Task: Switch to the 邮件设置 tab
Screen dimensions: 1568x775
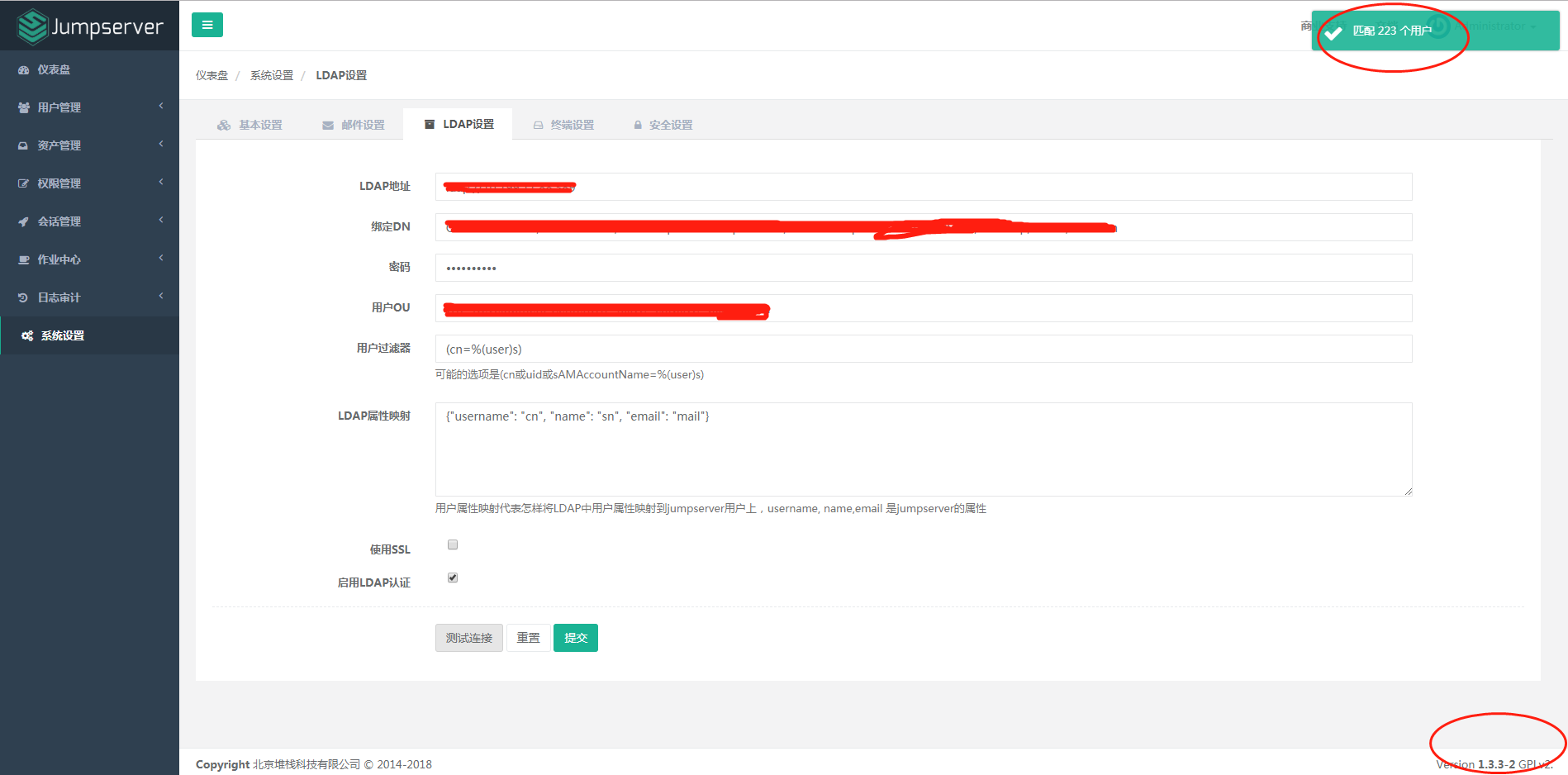Action: pos(354,124)
